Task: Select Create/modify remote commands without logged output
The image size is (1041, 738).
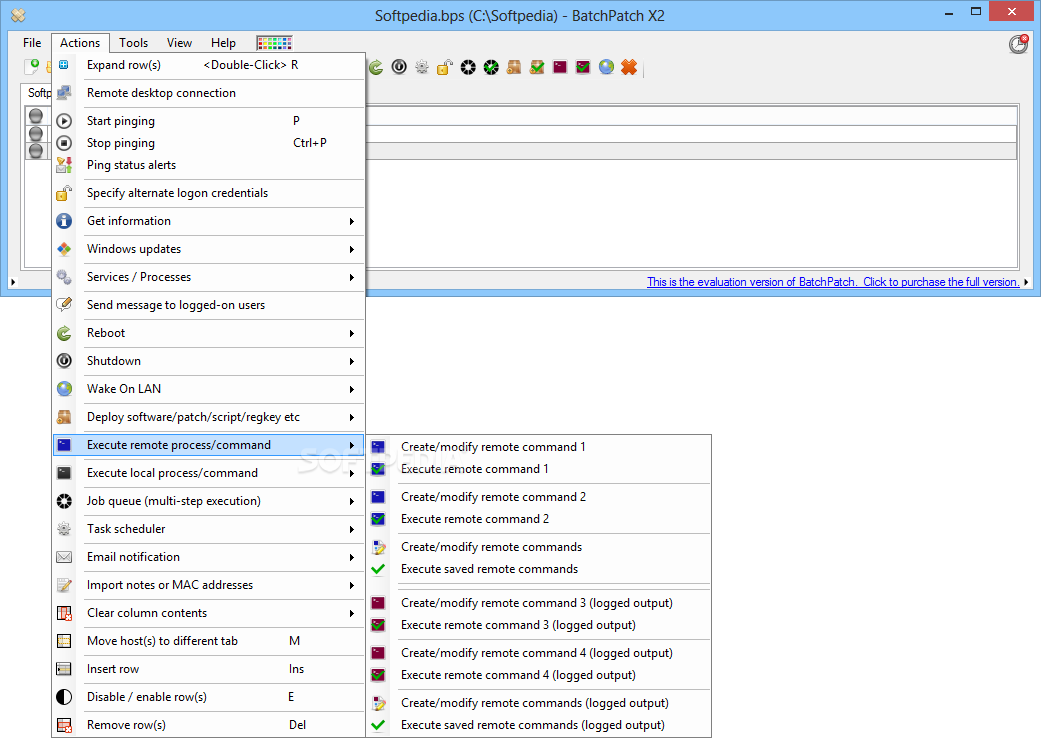Action: pyautogui.click(x=539, y=547)
